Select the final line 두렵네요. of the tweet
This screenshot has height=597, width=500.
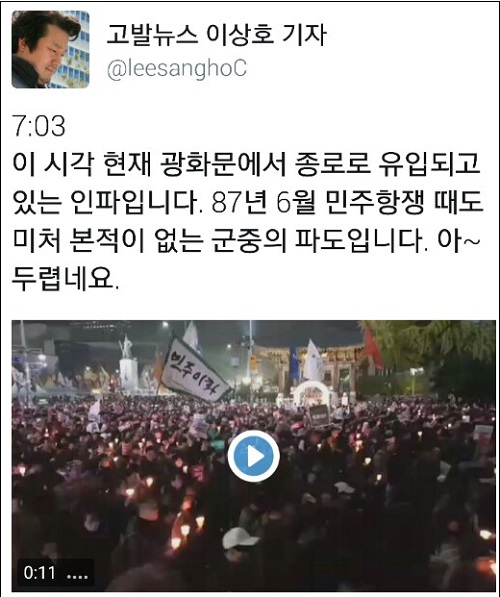[x=65, y=279]
